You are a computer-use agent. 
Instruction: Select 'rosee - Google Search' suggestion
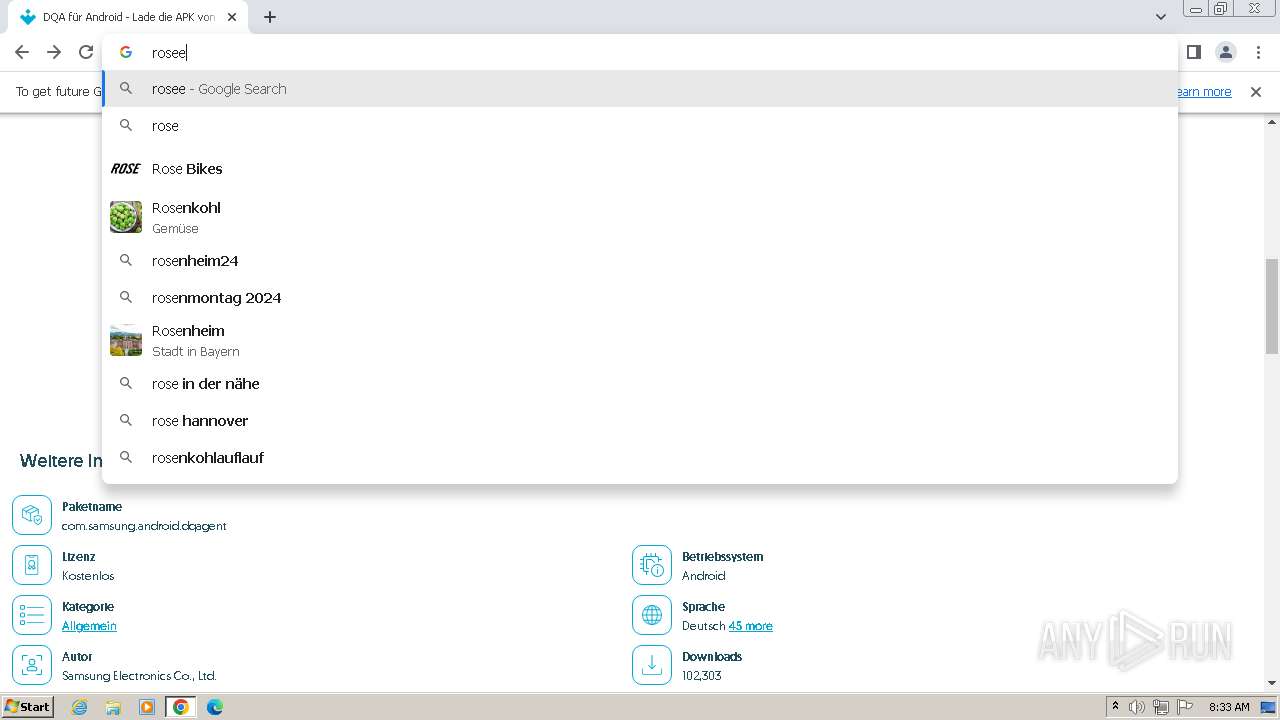click(x=640, y=89)
